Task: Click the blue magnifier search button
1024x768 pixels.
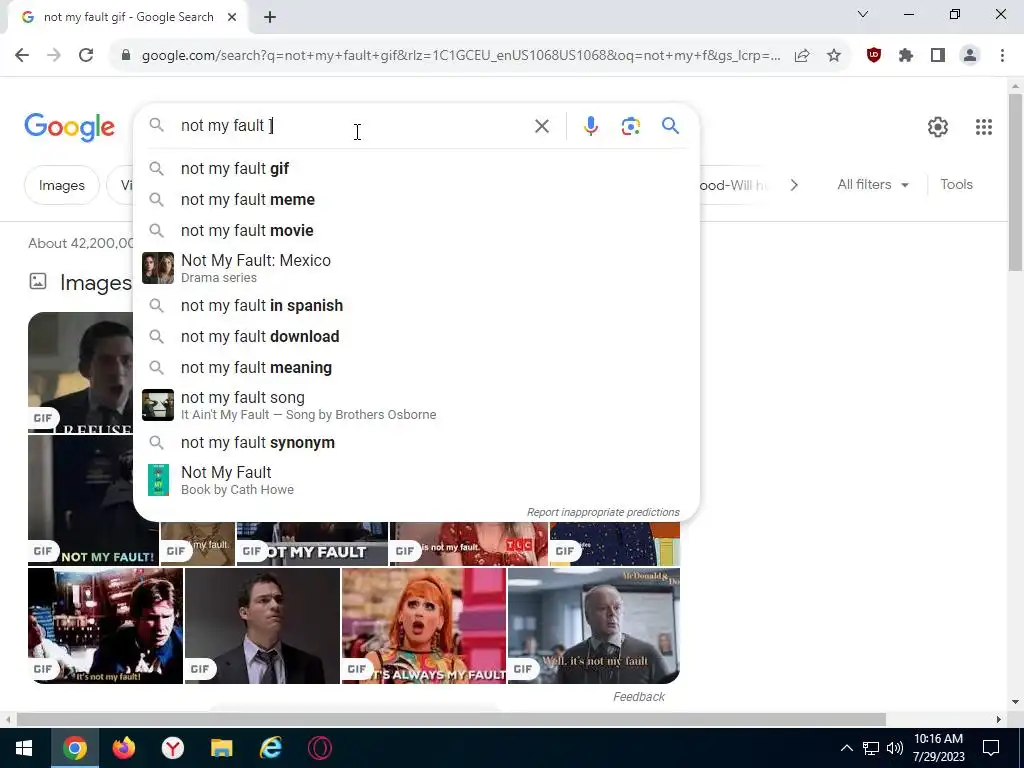Action: (670, 125)
